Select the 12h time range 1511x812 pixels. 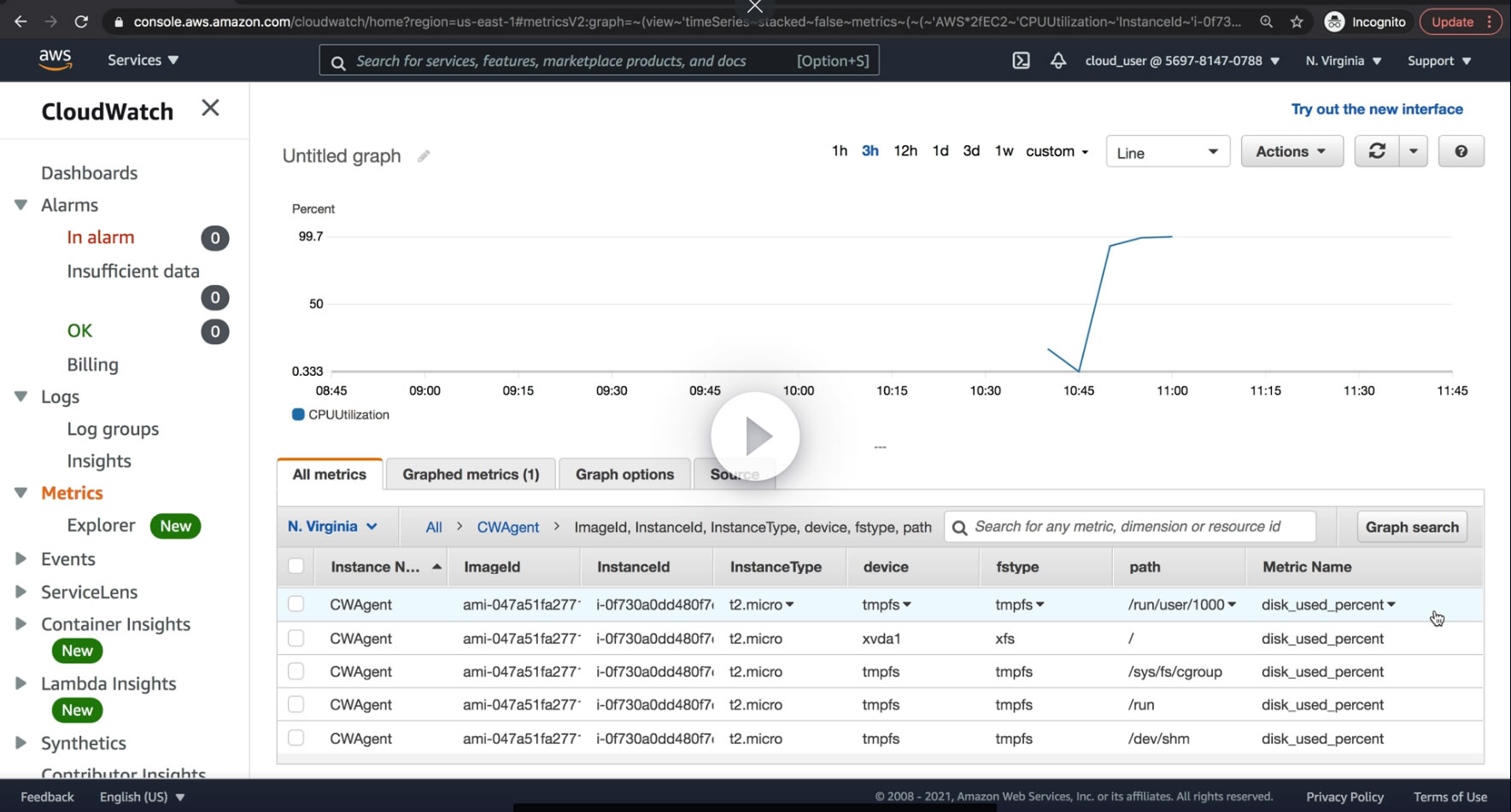tap(905, 151)
